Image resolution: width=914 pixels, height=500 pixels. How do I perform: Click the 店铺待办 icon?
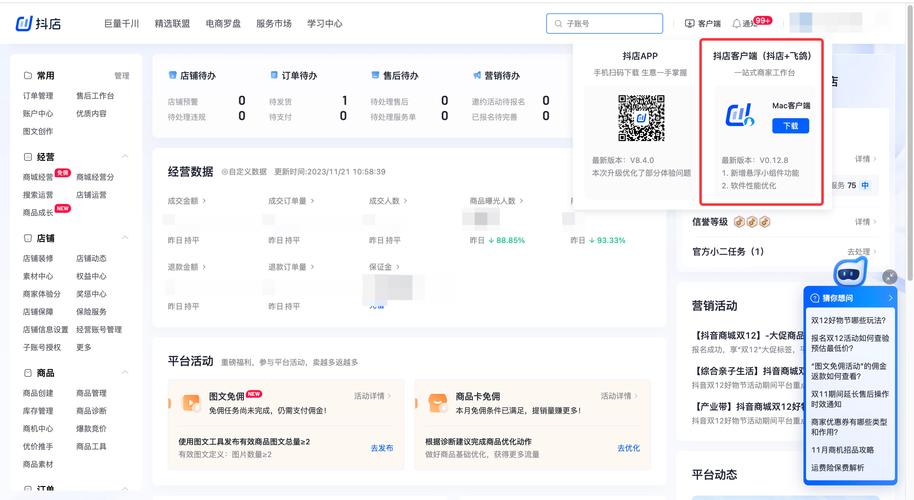tap(173, 75)
